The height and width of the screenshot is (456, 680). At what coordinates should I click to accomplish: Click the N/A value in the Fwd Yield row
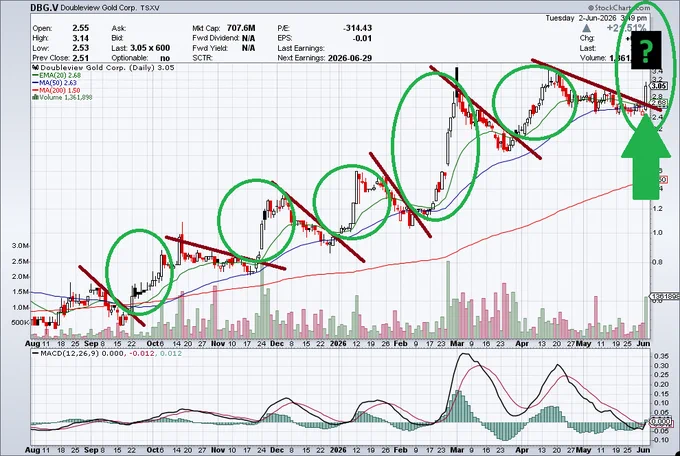pyautogui.click(x=248, y=48)
